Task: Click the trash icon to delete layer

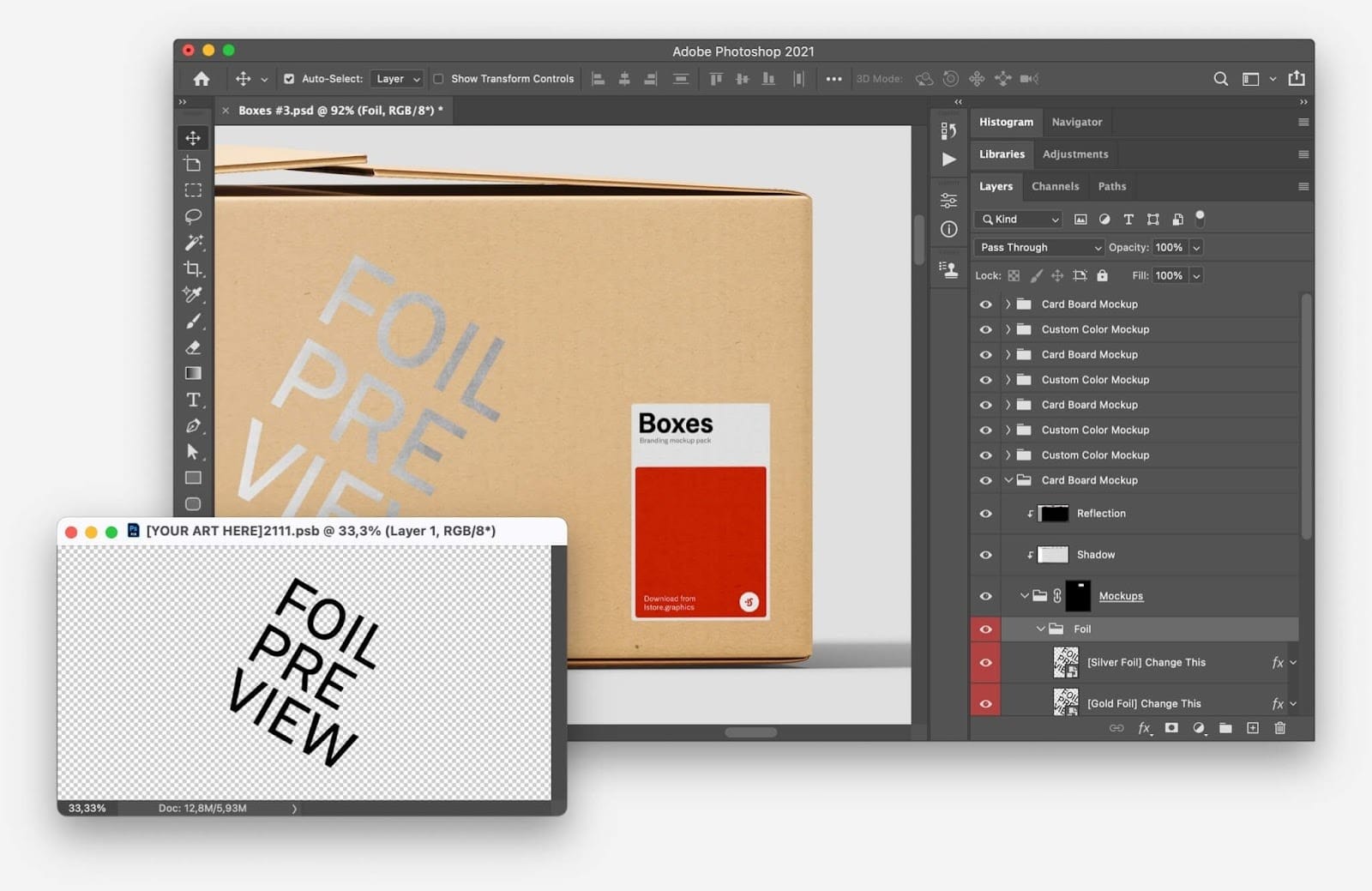Action: pos(1279,728)
